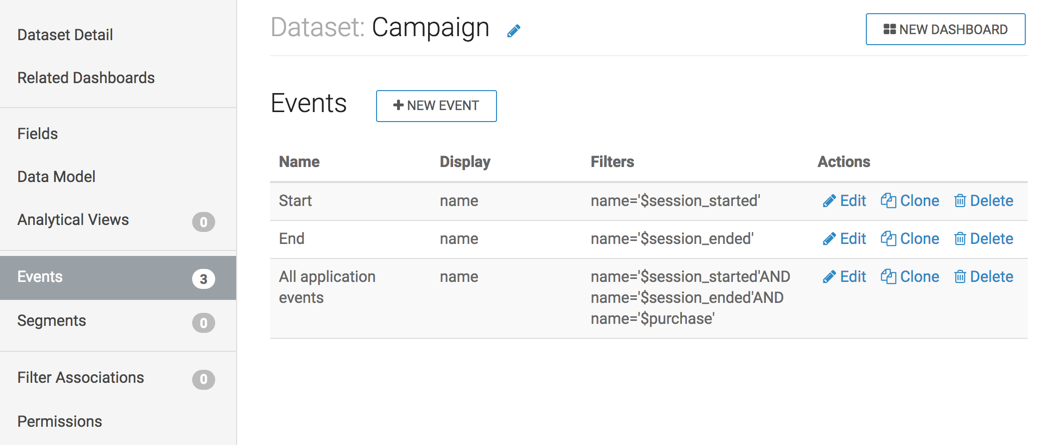Click Edit pencil for All application events

coord(829,277)
